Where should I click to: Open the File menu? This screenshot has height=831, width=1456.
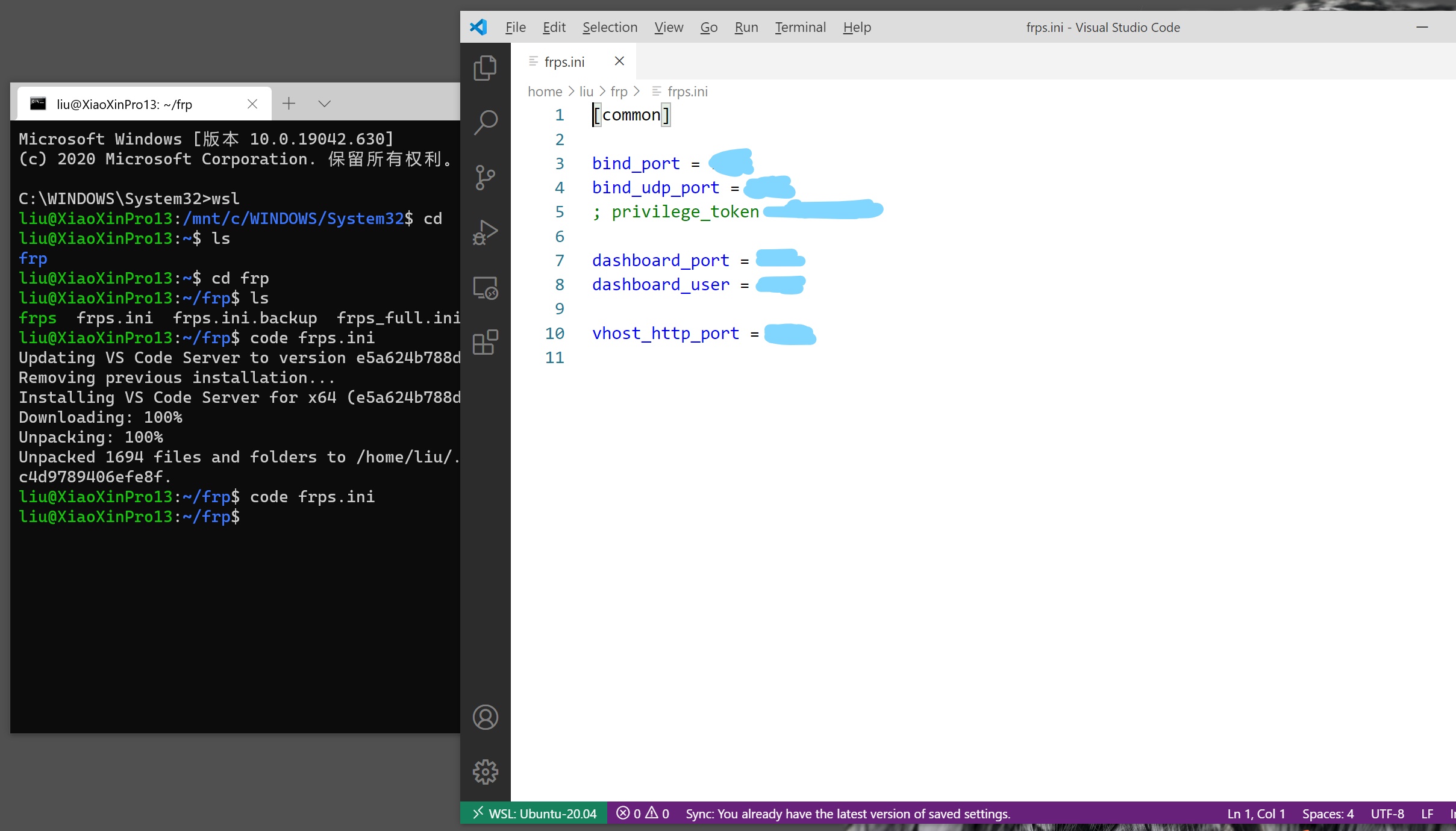point(515,27)
